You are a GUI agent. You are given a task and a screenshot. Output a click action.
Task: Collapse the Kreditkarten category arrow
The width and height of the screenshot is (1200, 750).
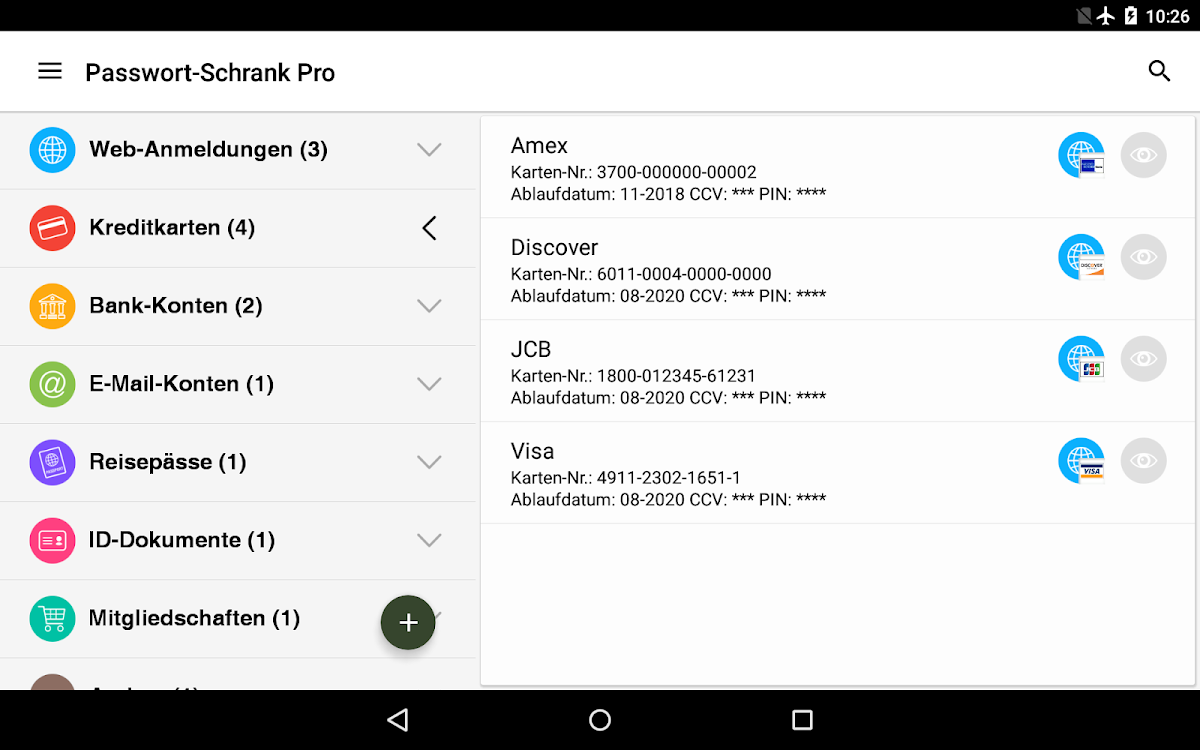[429, 228]
